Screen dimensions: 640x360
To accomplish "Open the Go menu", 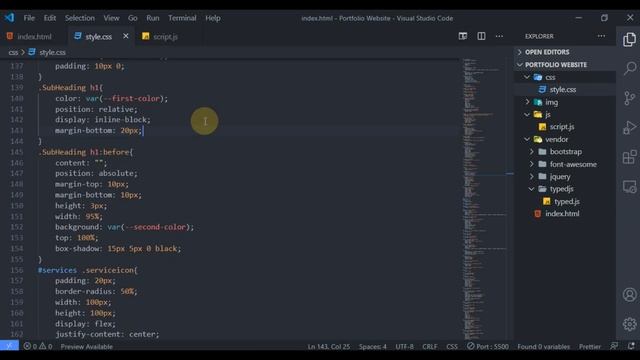I will point(133,18).
